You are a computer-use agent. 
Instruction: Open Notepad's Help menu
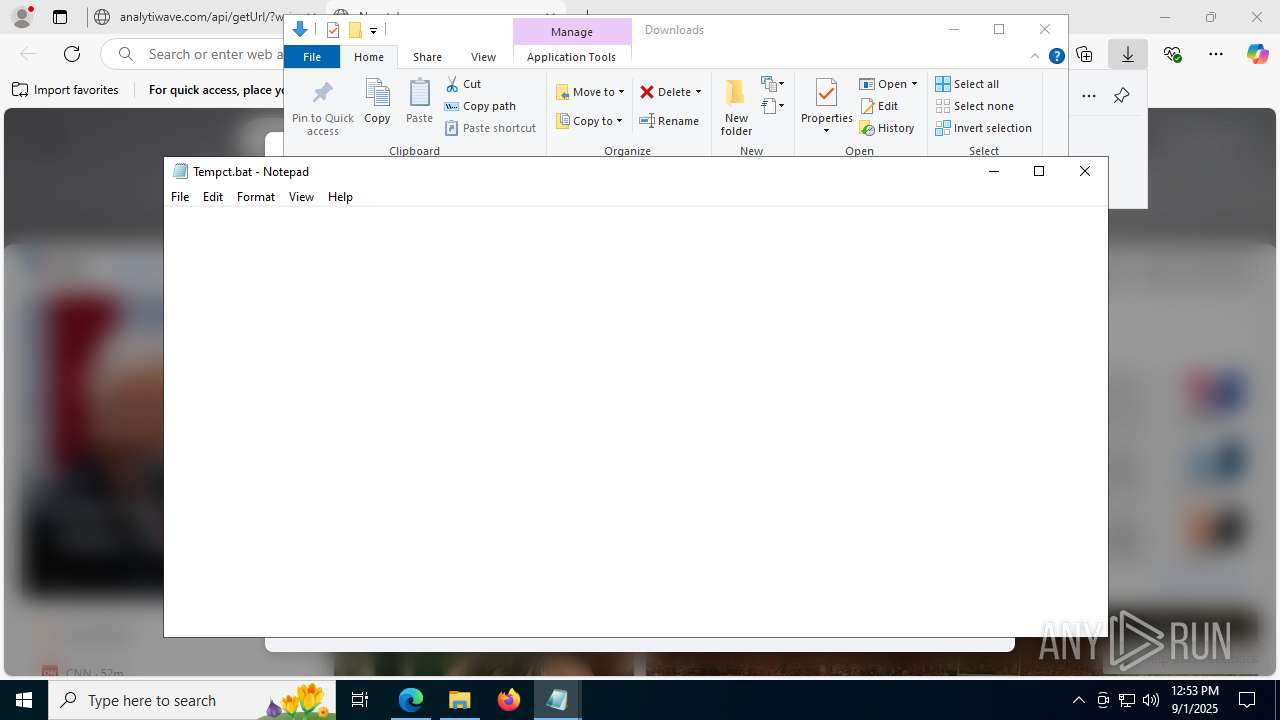[340, 197]
